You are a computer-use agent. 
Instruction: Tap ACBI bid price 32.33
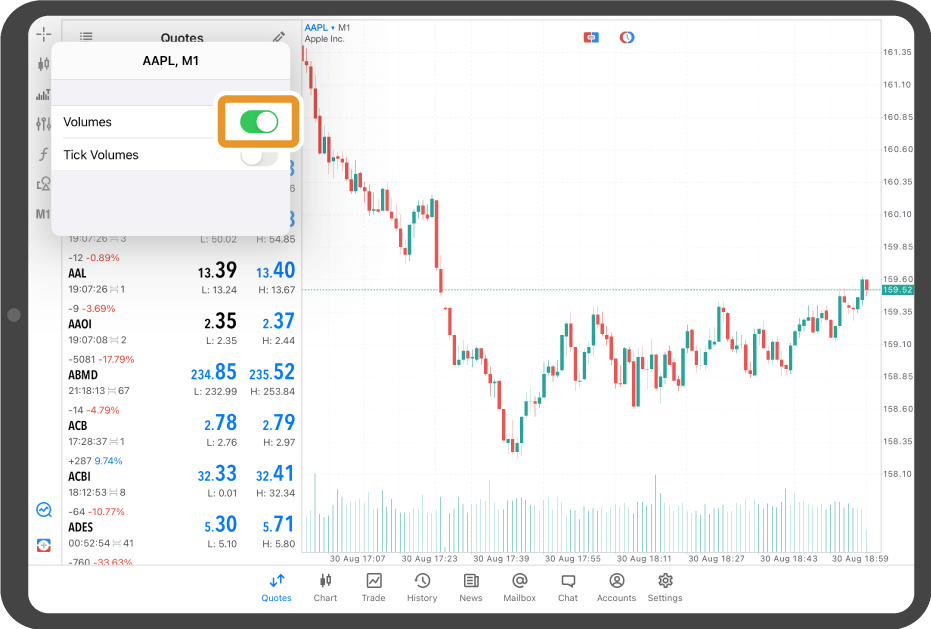(217, 474)
